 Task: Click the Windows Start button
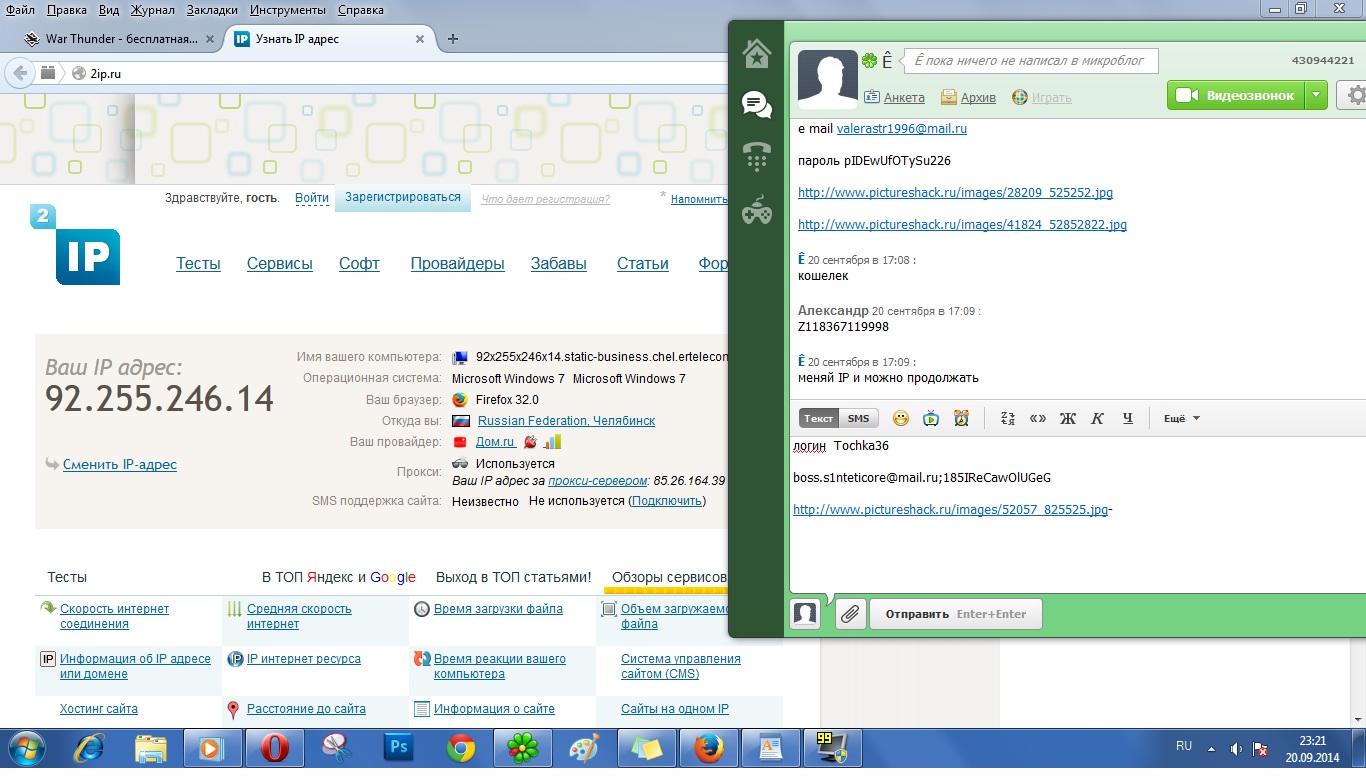click(26, 748)
